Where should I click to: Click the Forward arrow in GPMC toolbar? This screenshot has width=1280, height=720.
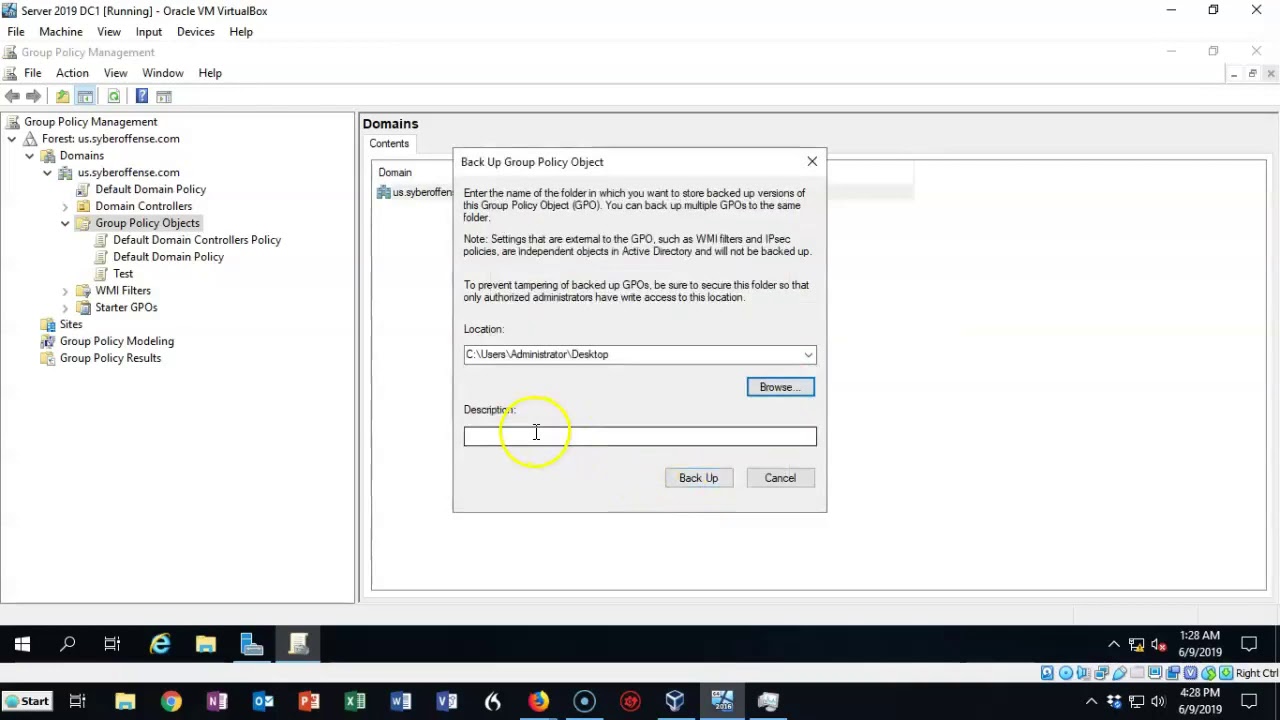[x=33, y=96]
